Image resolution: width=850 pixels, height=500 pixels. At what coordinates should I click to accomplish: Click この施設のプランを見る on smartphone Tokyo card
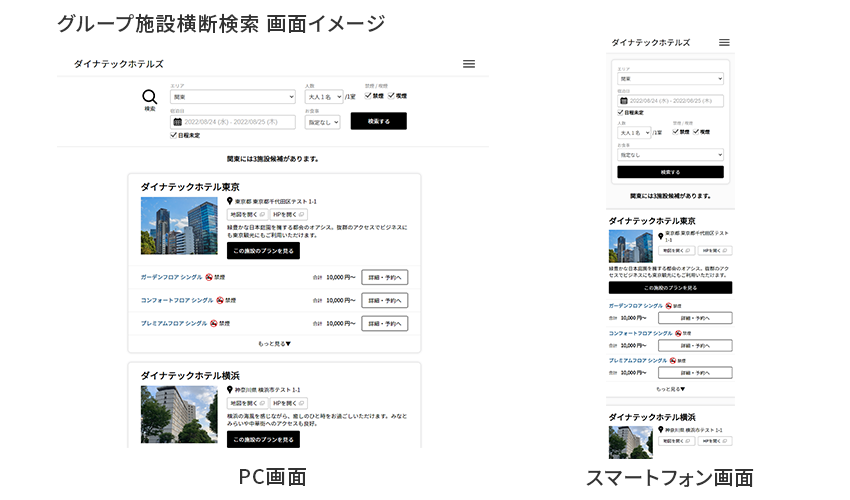pyautogui.click(x=671, y=288)
